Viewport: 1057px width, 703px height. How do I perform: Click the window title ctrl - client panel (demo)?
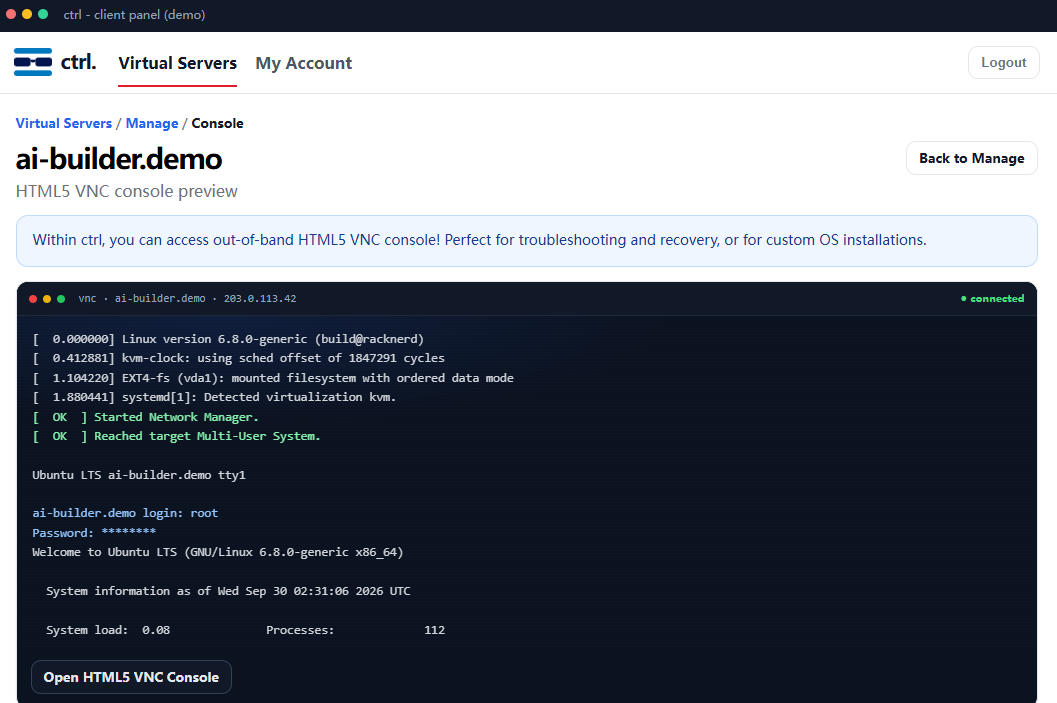pyautogui.click(x=134, y=14)
